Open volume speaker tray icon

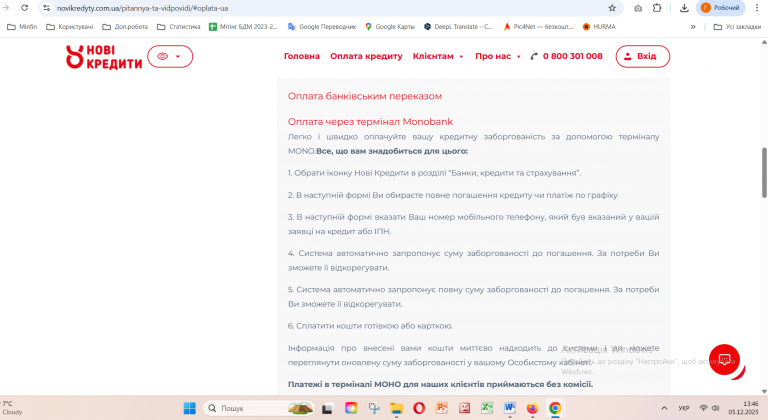(x=716, y=408)
